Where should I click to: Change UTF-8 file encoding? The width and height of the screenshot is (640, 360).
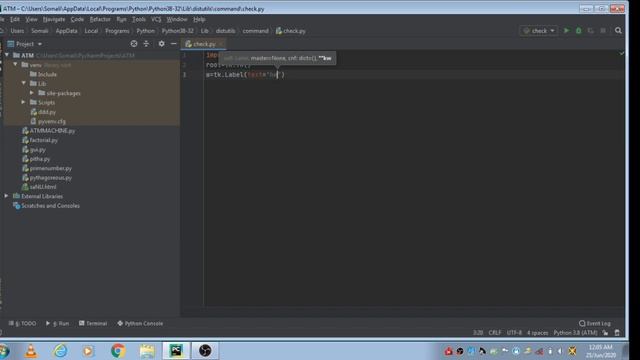point(514,333)
